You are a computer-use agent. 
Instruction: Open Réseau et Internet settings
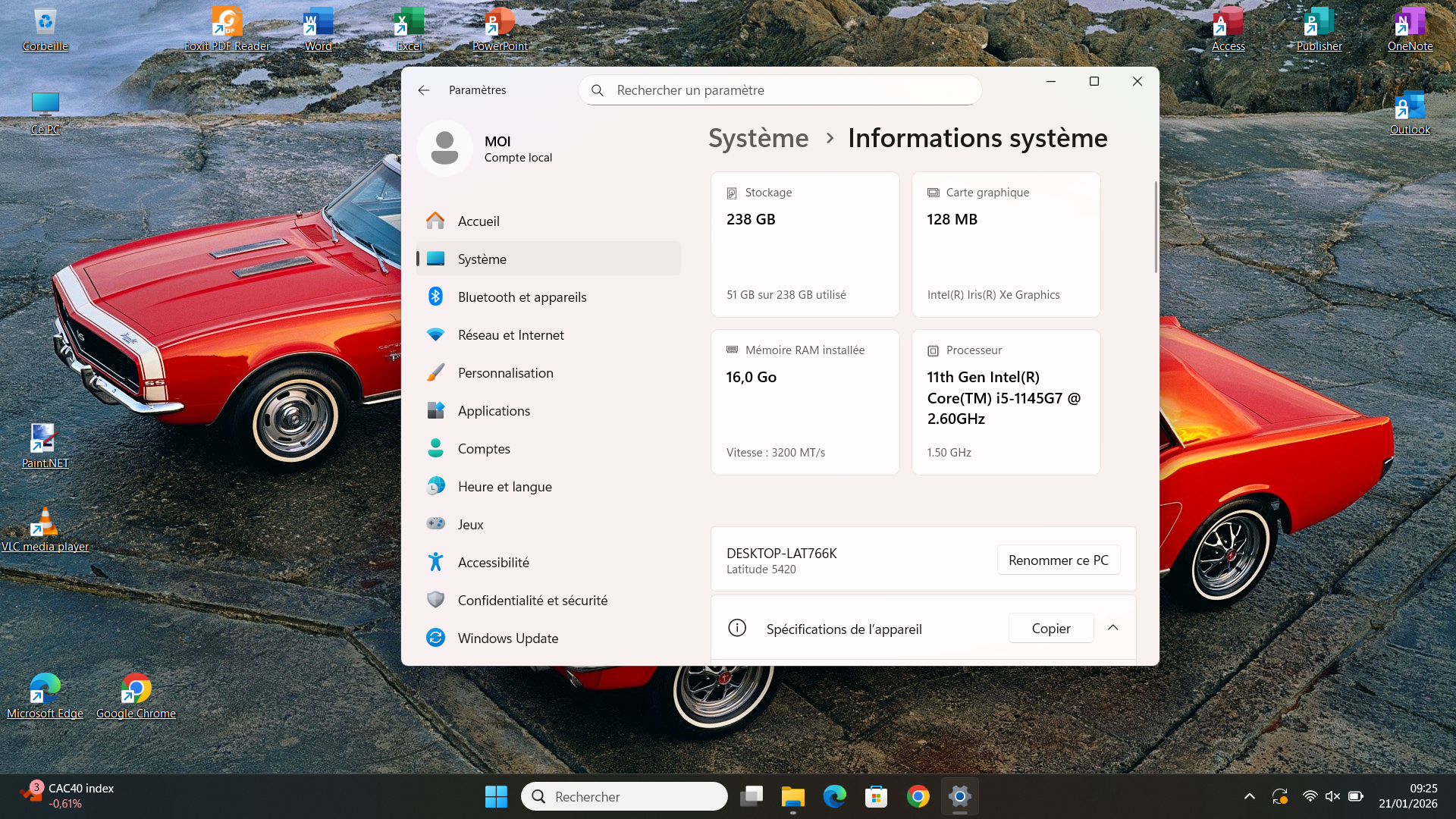click(x=548, y=334)
